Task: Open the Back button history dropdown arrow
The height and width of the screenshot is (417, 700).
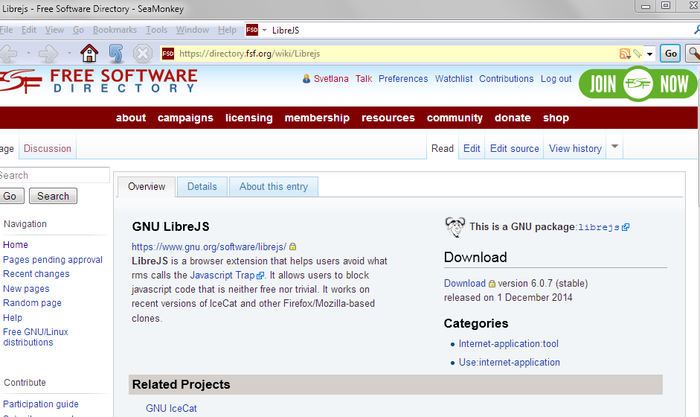Action: (x=29, y=53)
